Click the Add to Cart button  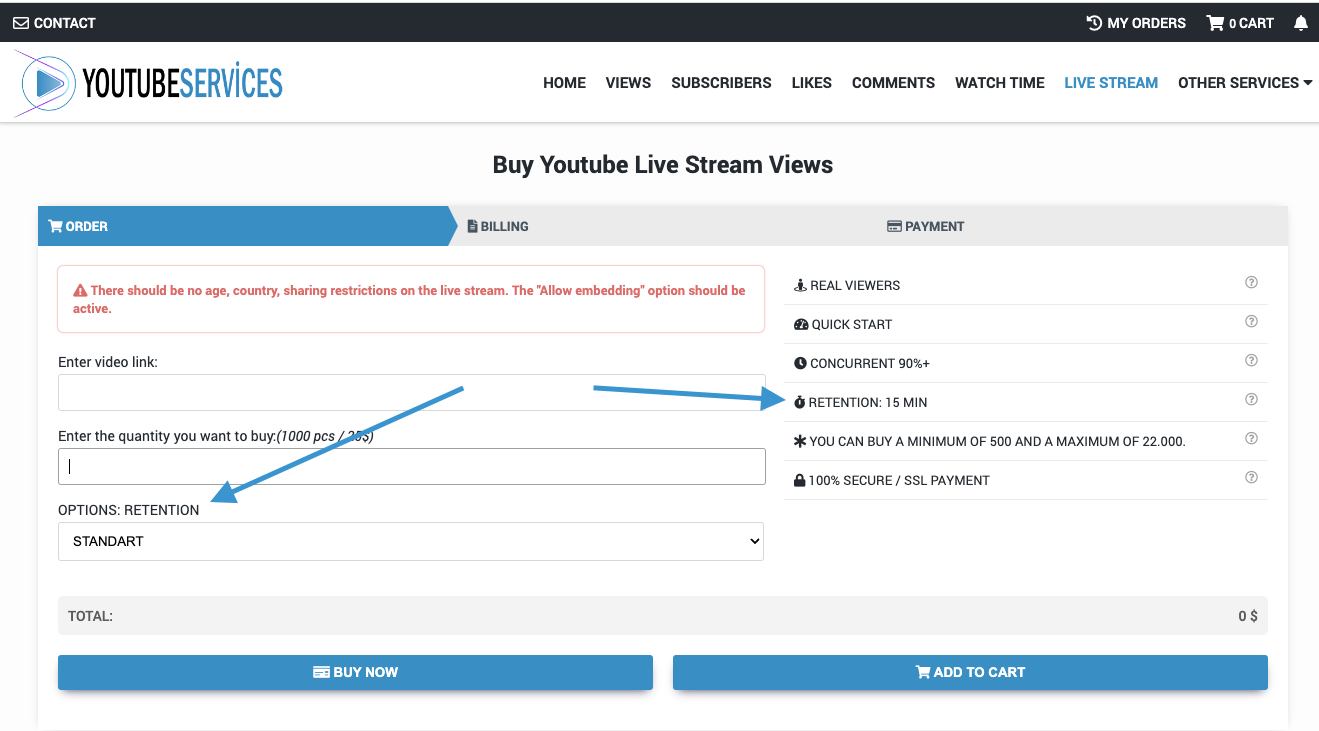(x=970, y=672)
